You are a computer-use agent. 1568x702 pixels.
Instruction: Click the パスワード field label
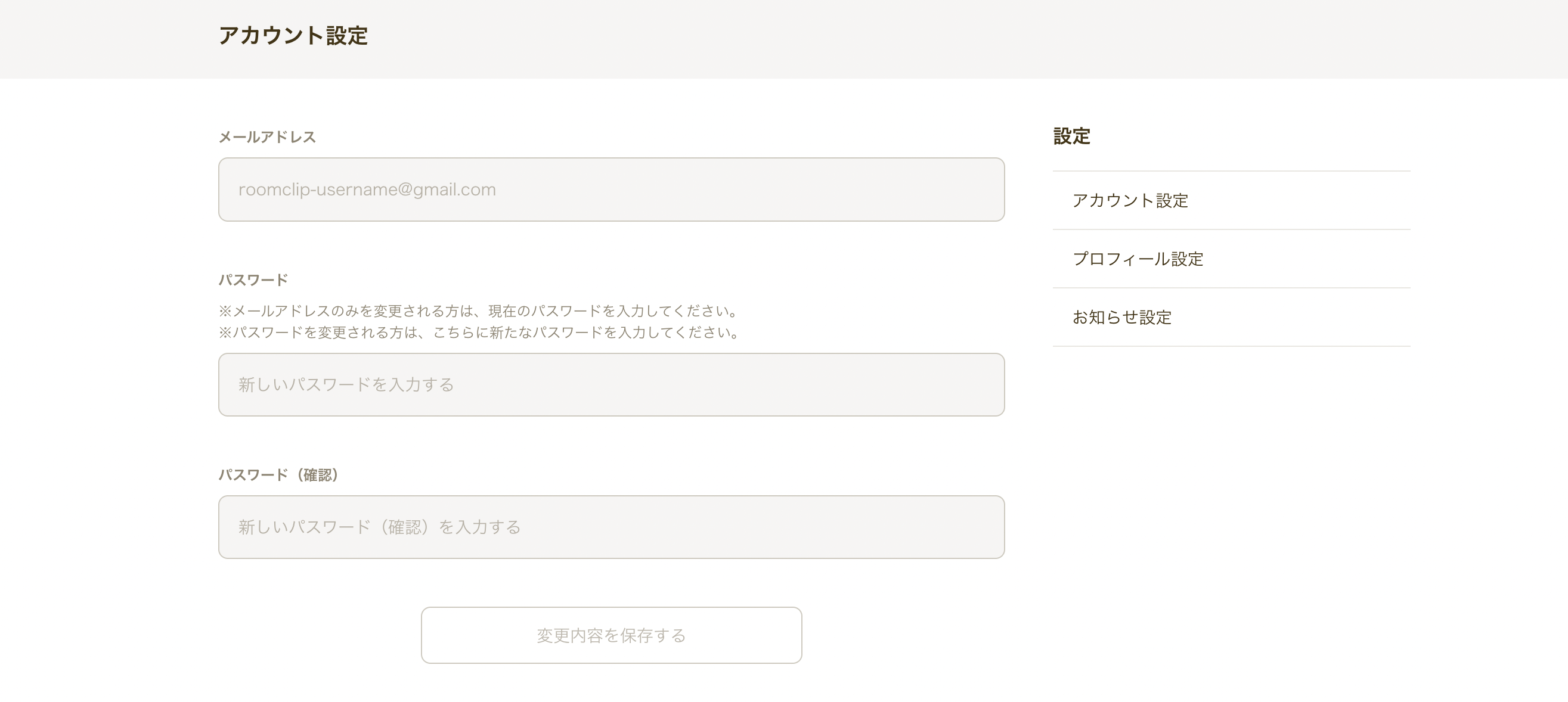pyautogui.click(x=253, y=280)
